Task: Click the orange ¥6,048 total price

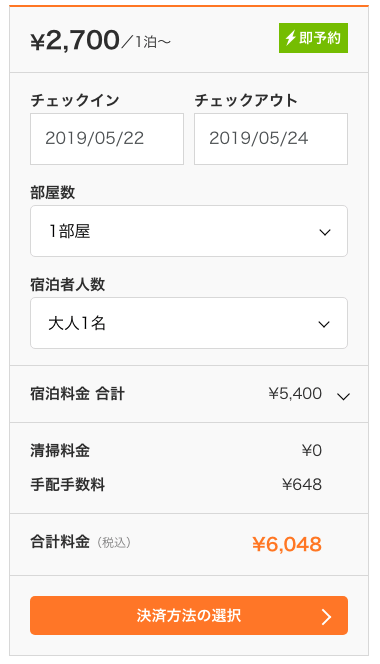Action: [287, 544]
